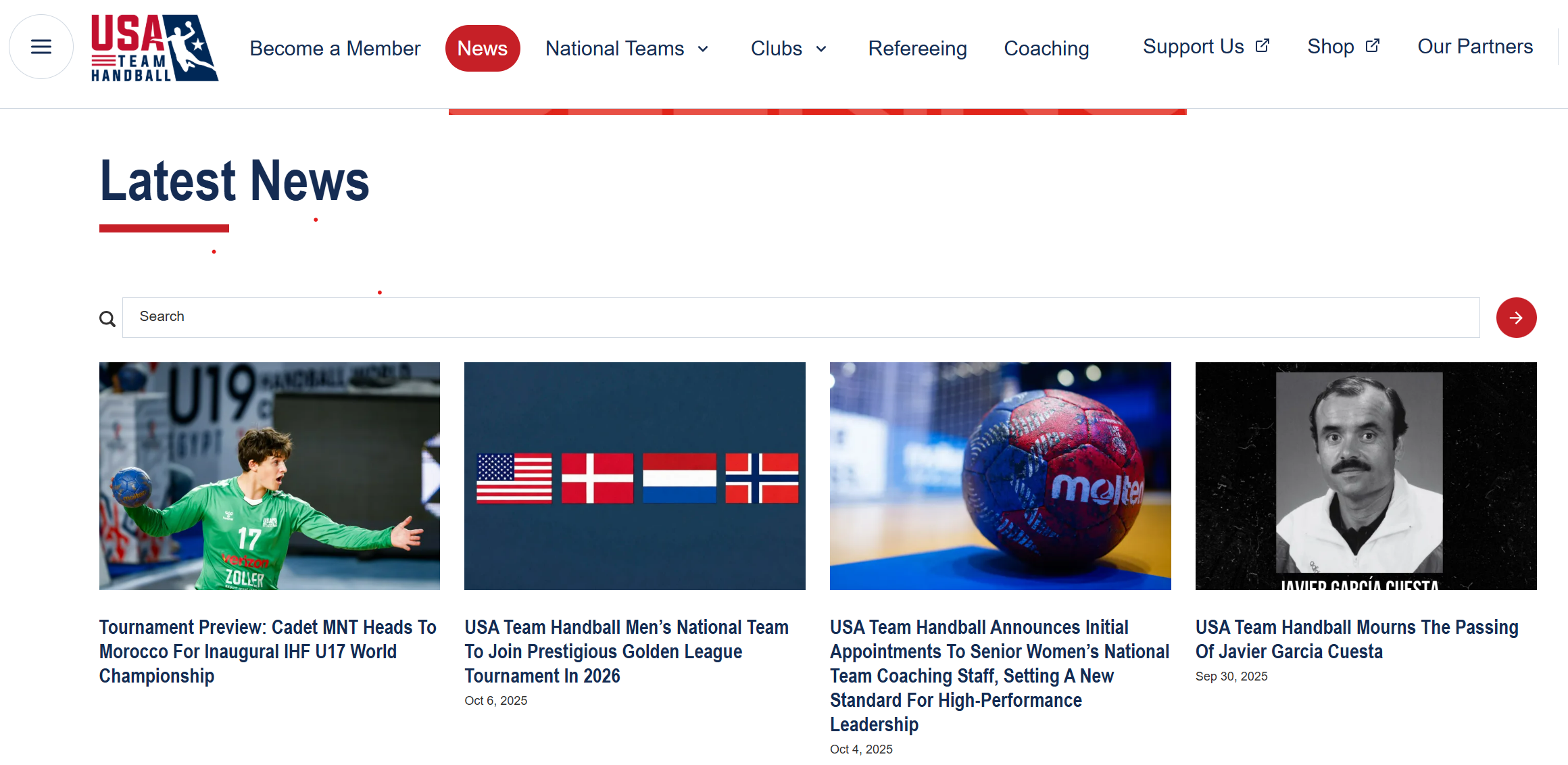Click the Molten handball image
Image resolution: width=1568 pixels, height=765 pixels.
click(1000, 476)
